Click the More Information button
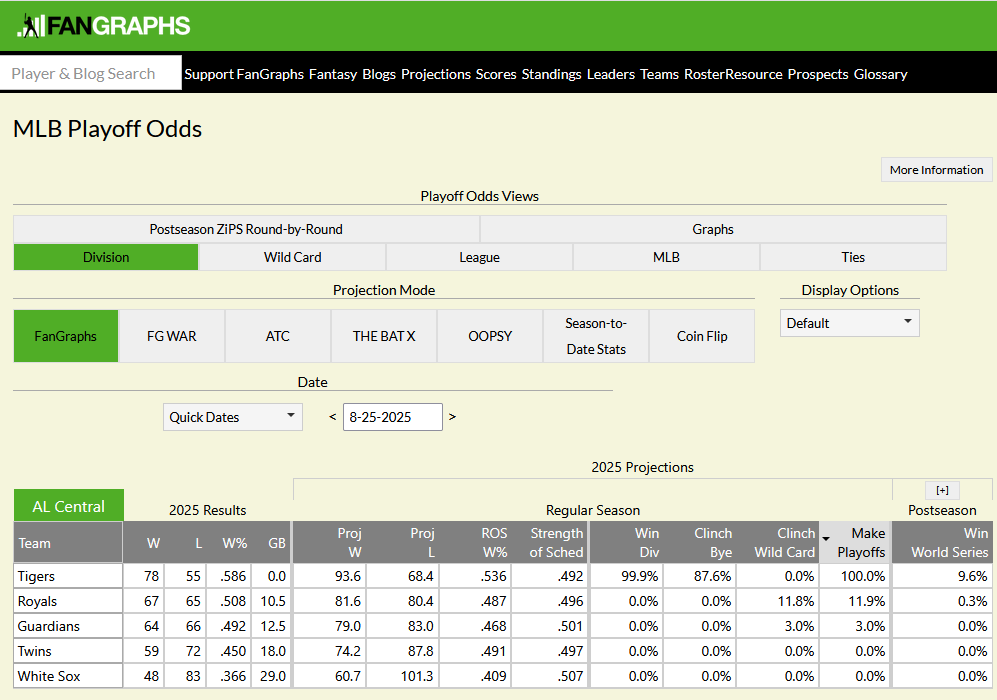997x700 pixels. (936, 170)
